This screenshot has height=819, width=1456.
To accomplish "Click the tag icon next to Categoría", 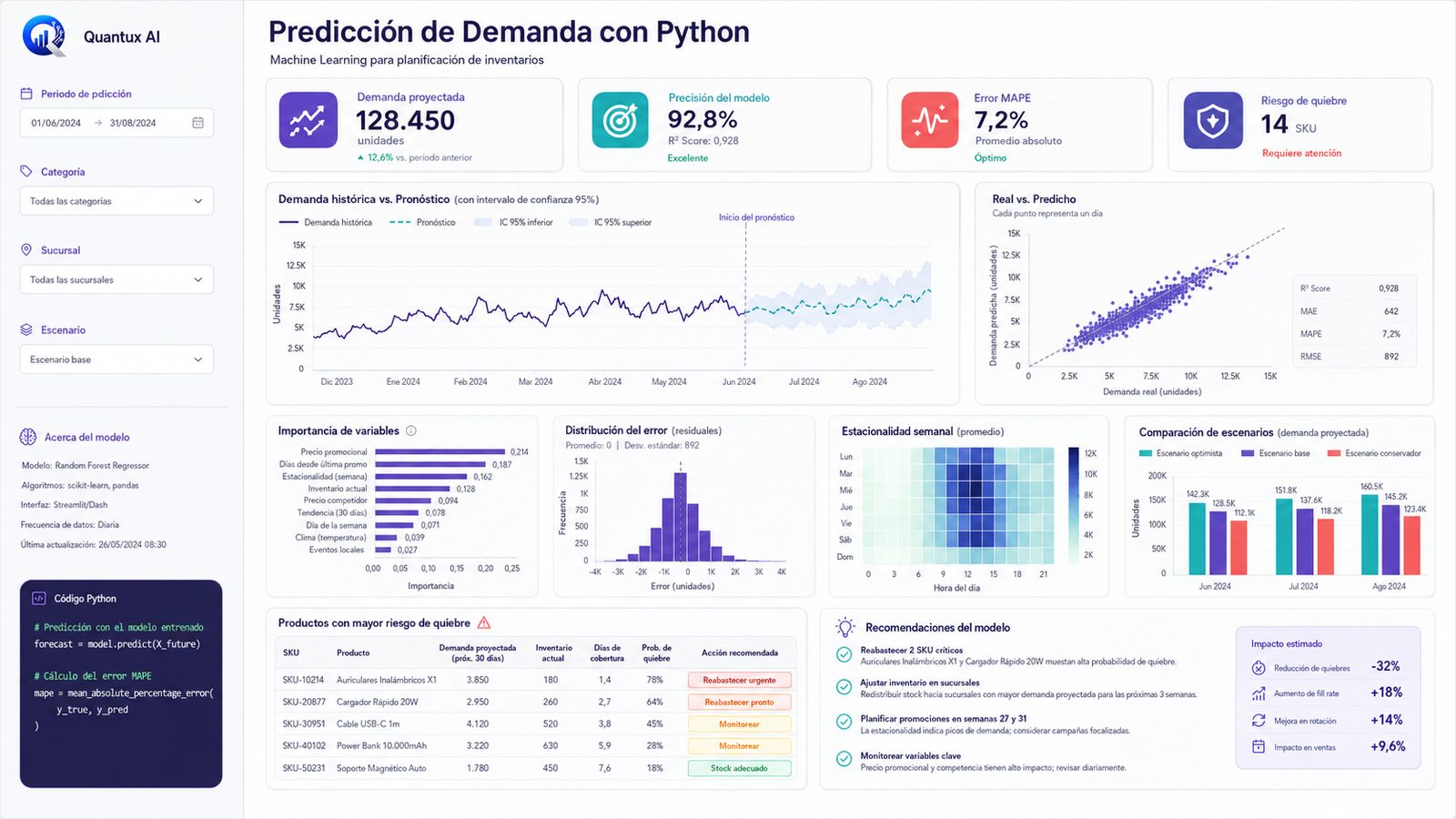I will (26, 171).
